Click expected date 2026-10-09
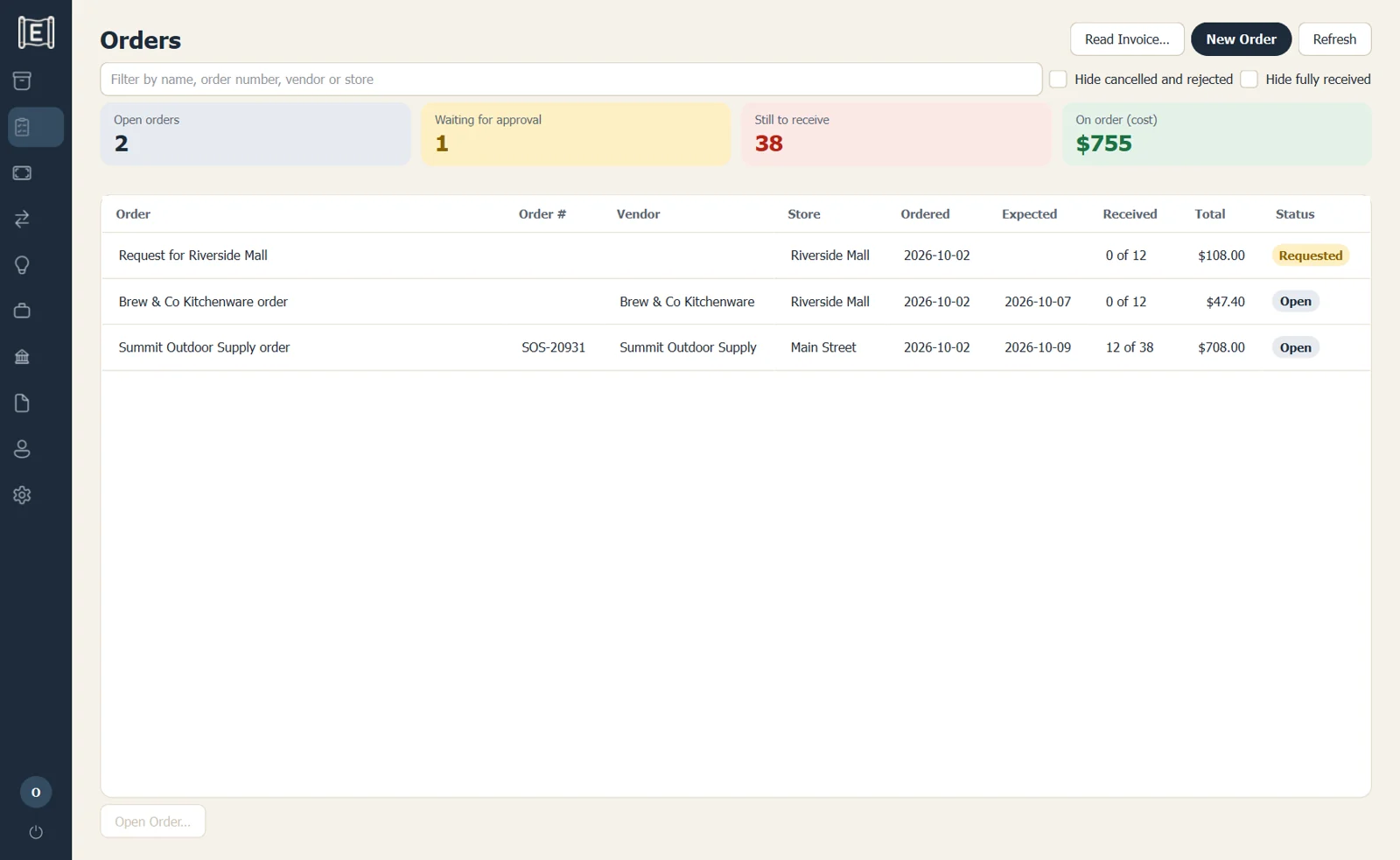The height and width of the screenshot is (860, 1400). [1038, 347]
